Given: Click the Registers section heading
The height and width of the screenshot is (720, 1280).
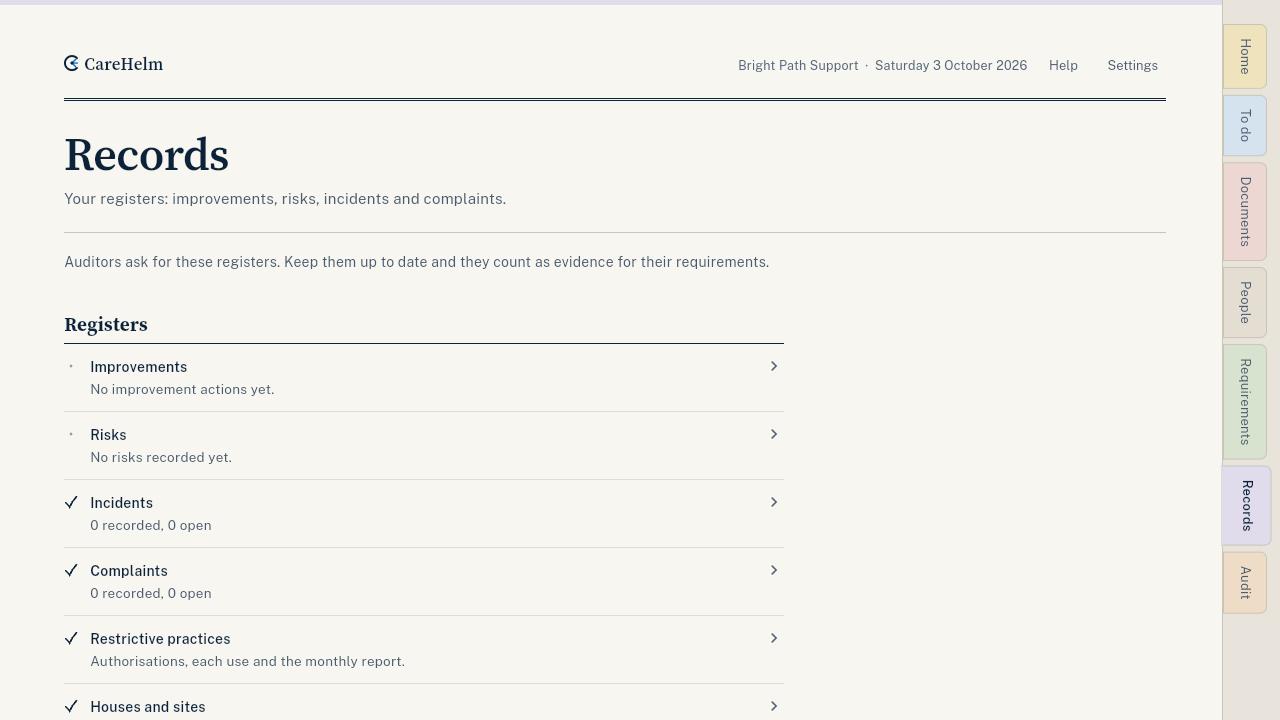Looking at the screenshot, I should pos(106,325).
